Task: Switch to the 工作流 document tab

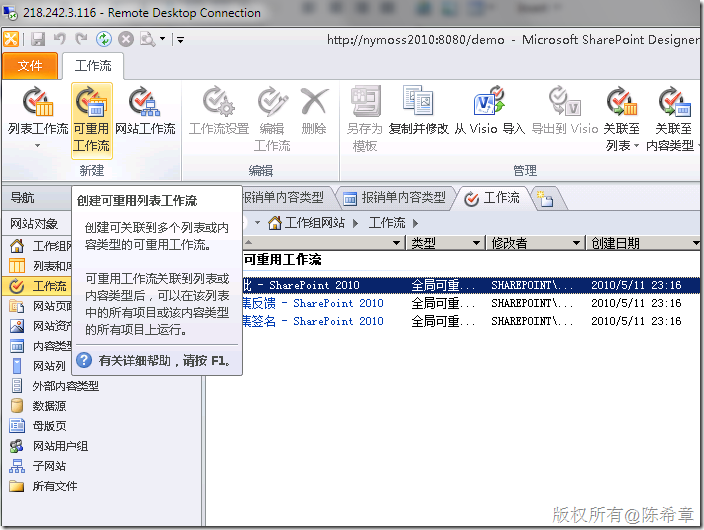Action: click(x=492, y=198)
